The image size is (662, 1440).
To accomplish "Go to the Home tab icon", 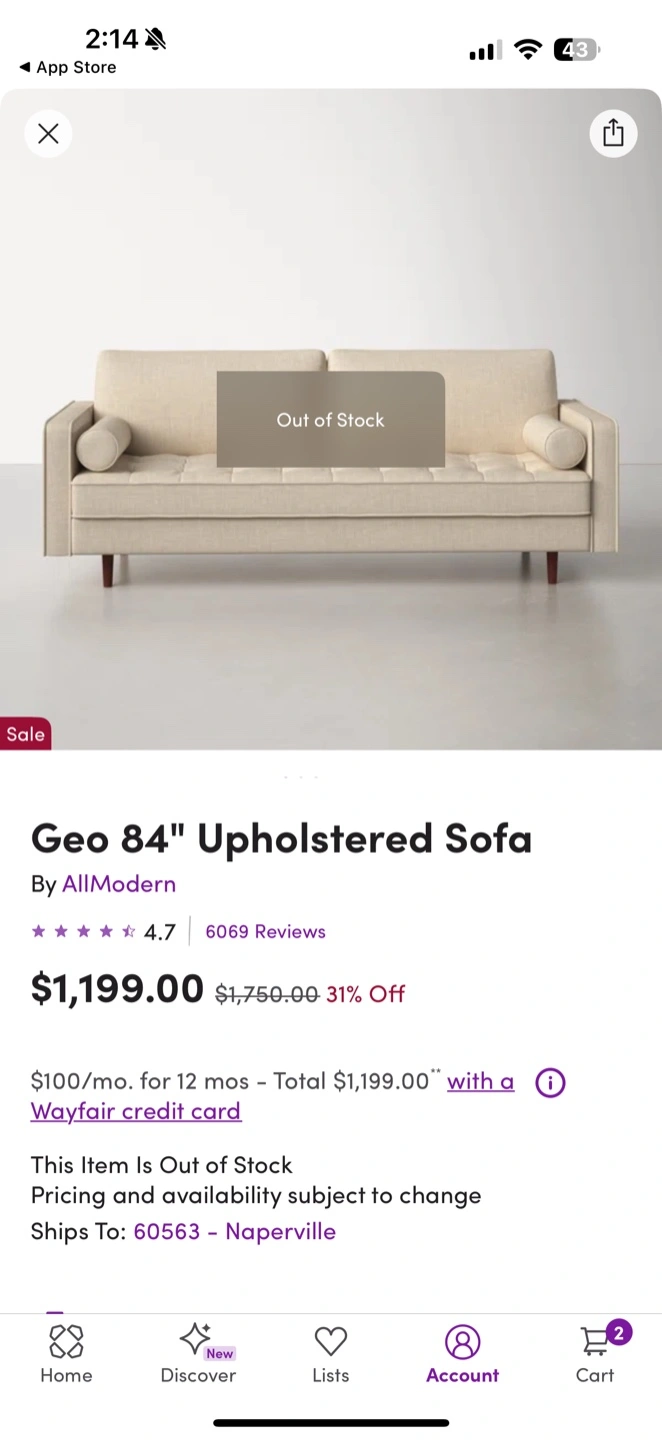I will click(66, 1342).
